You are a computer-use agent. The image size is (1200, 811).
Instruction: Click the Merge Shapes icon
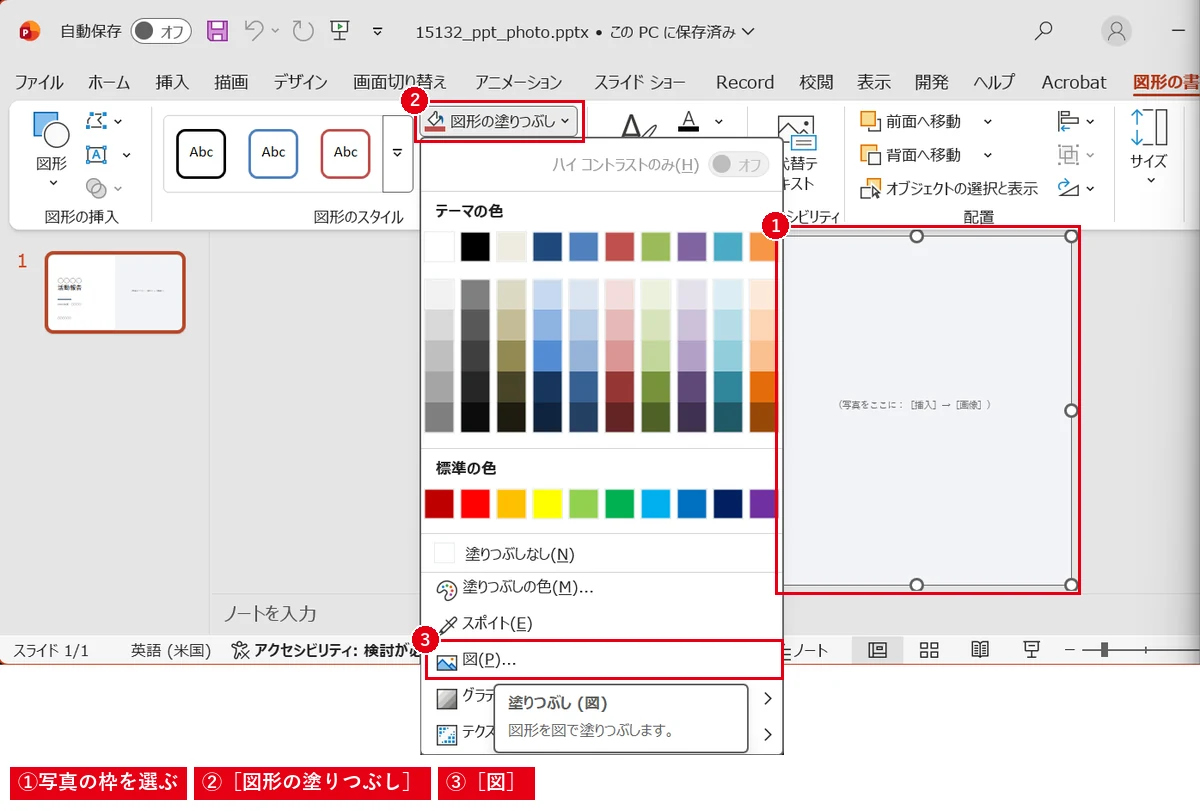pos(96,187)
